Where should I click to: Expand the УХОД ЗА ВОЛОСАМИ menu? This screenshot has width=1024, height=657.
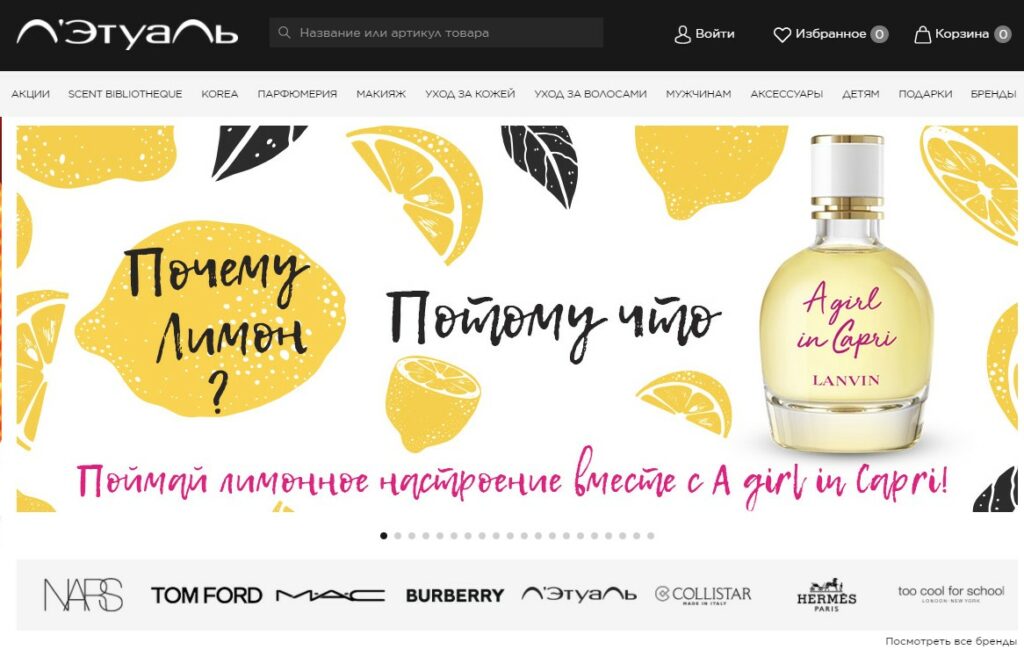tap(590, 94)
